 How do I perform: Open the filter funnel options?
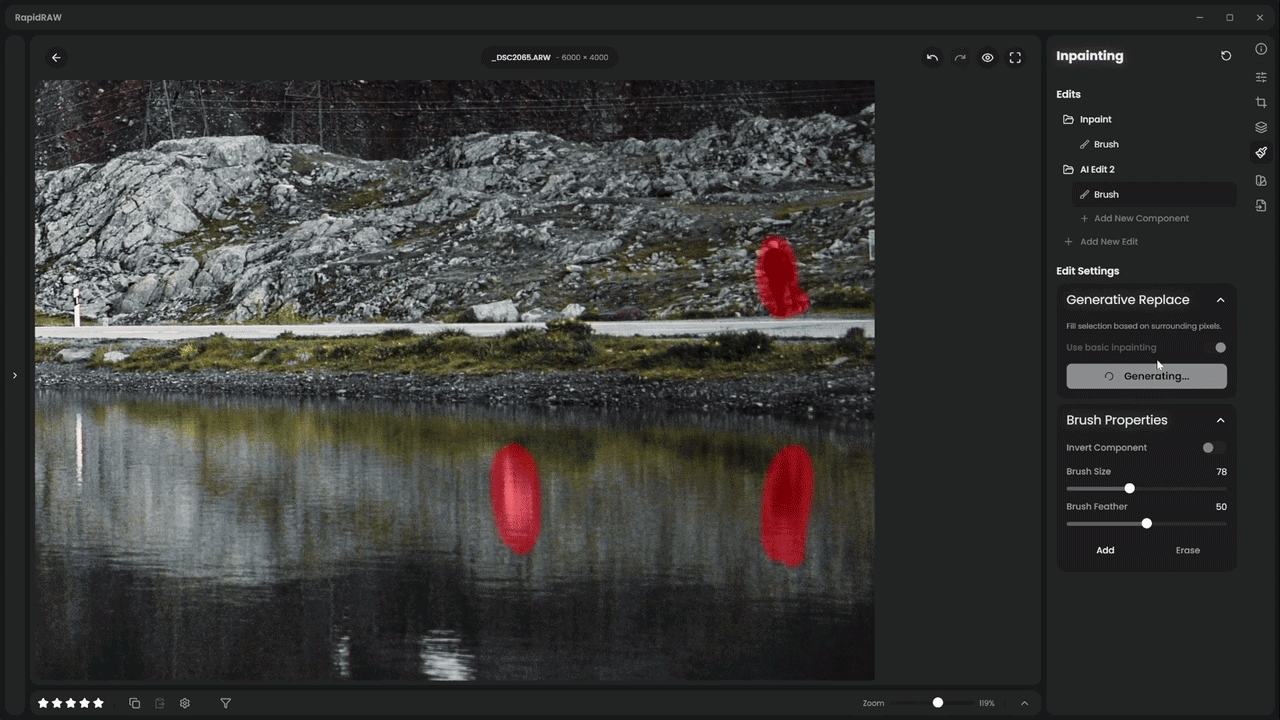(225, 703)
